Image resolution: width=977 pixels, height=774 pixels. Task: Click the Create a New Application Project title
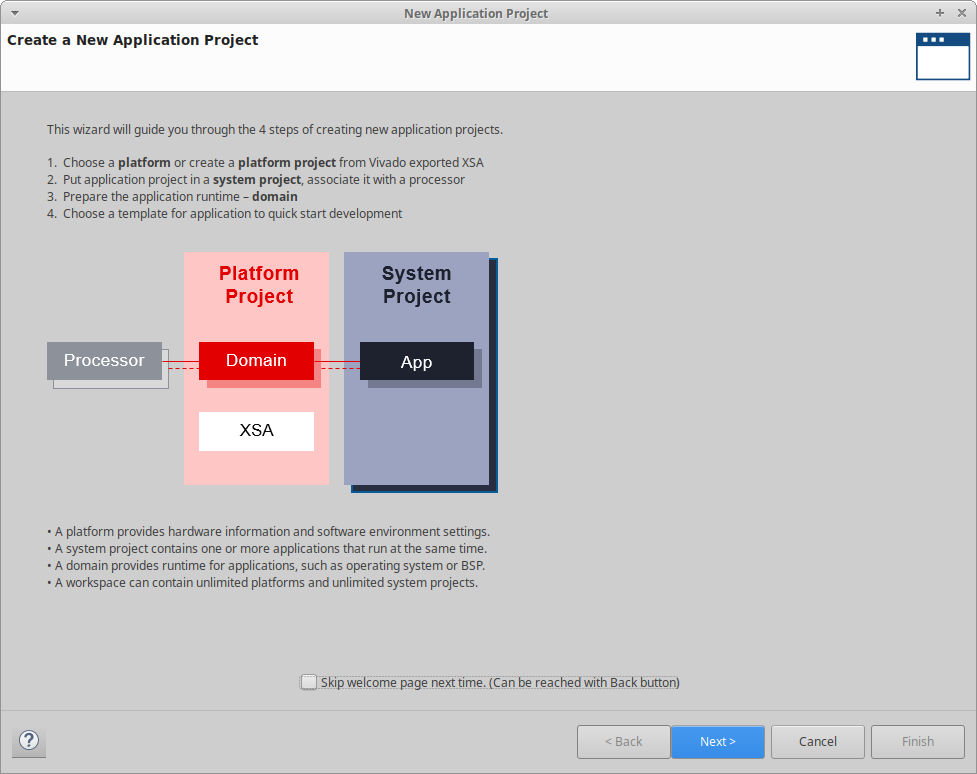click(133, 41)
